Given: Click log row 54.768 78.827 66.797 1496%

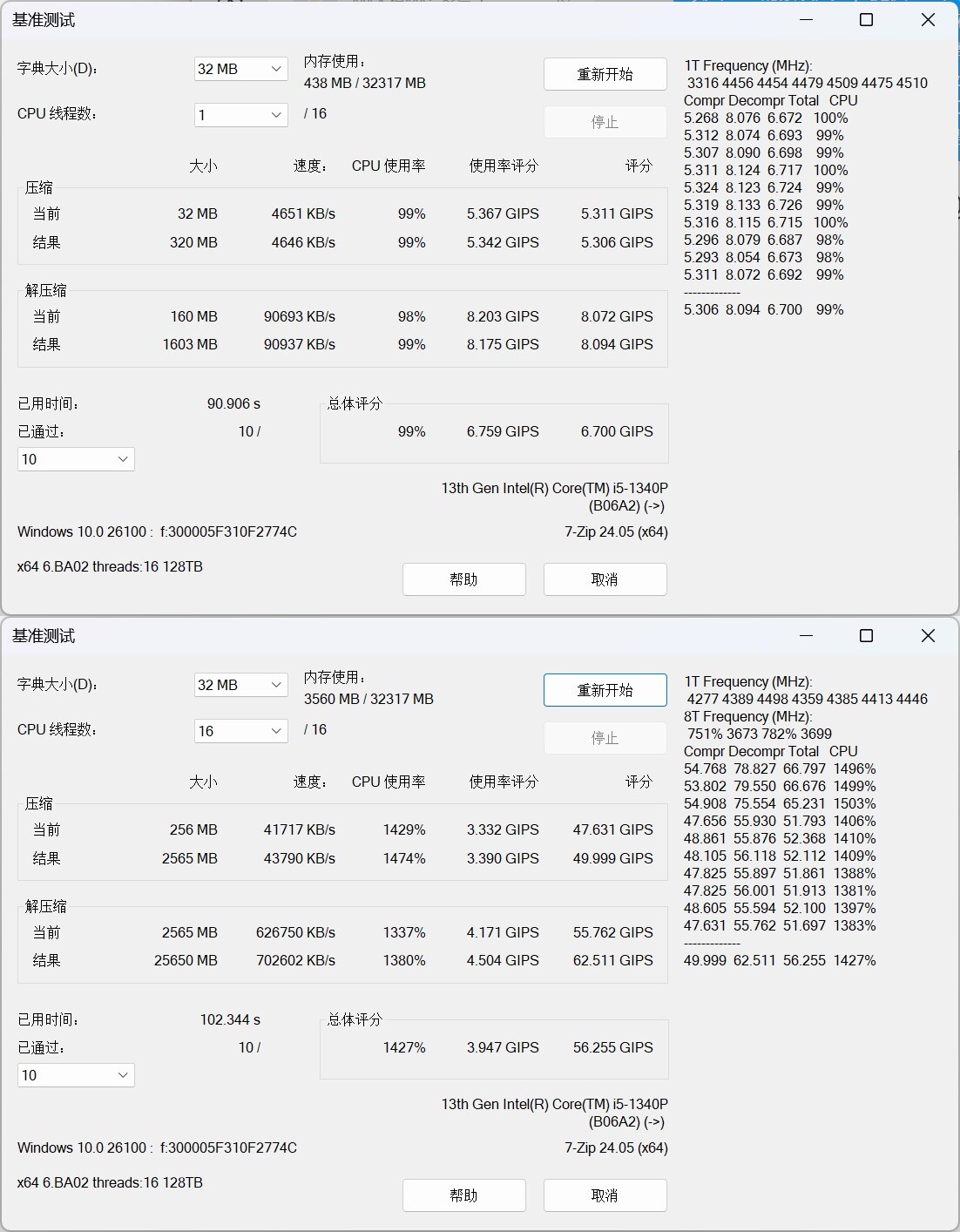Looking at the screenshot, I should [x=780, y=768].
